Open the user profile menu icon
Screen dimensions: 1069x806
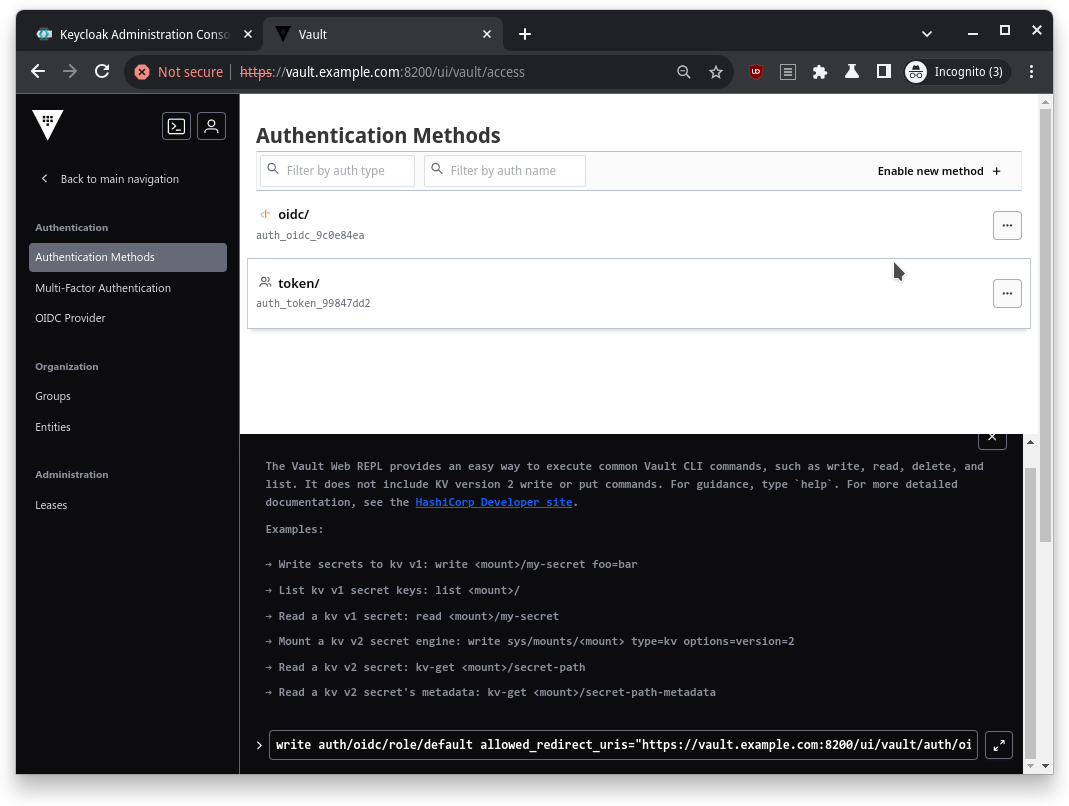click(x=211, y=126)
